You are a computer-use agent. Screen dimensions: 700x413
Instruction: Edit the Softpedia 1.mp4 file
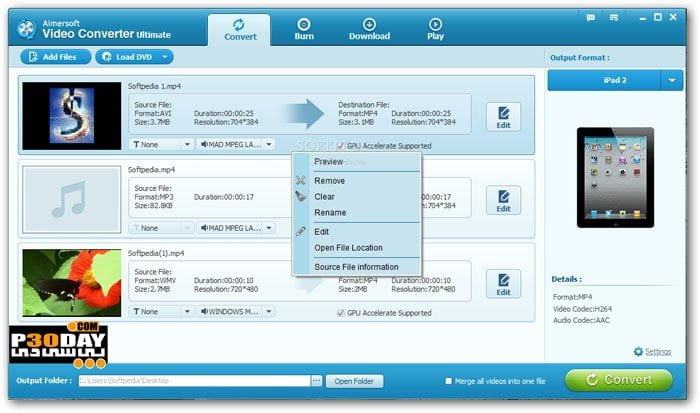pyautogui.click(x=503, y=117)
